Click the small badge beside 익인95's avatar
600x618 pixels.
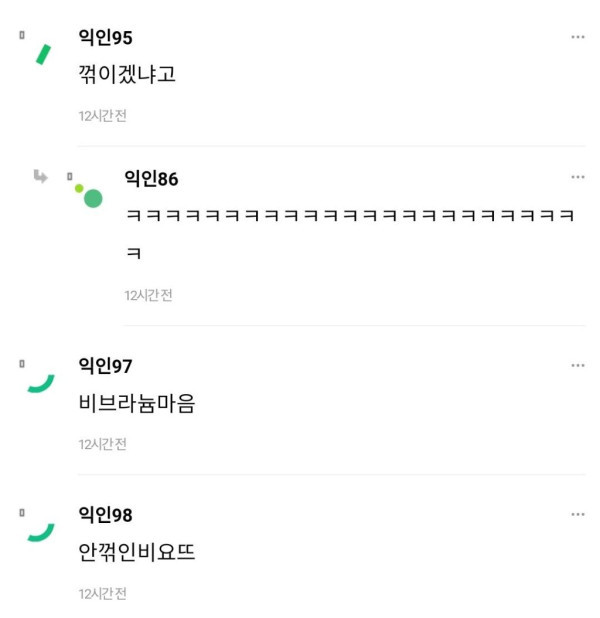pos(22,35)
